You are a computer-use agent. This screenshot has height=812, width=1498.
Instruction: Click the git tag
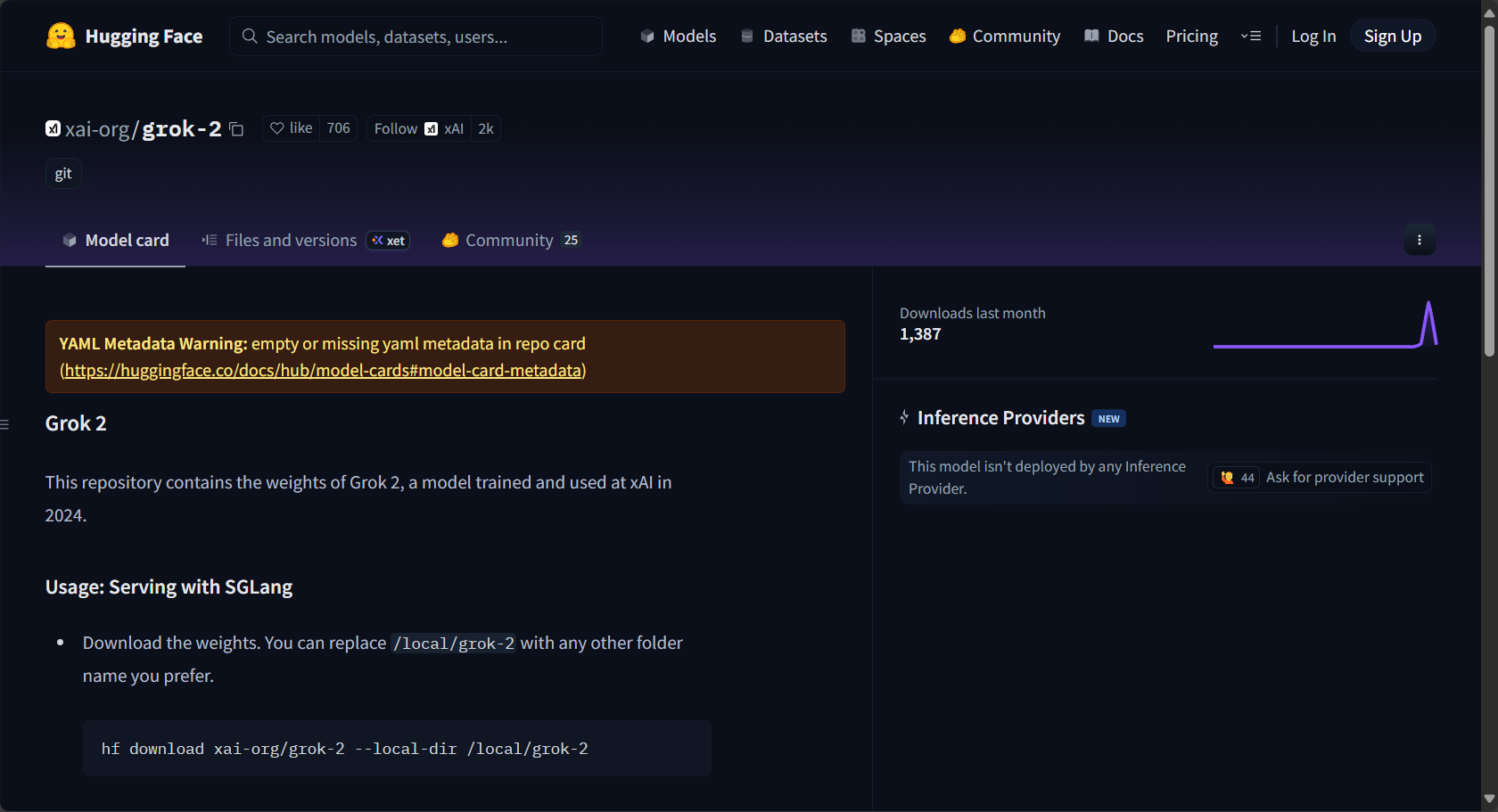(63, 174)
